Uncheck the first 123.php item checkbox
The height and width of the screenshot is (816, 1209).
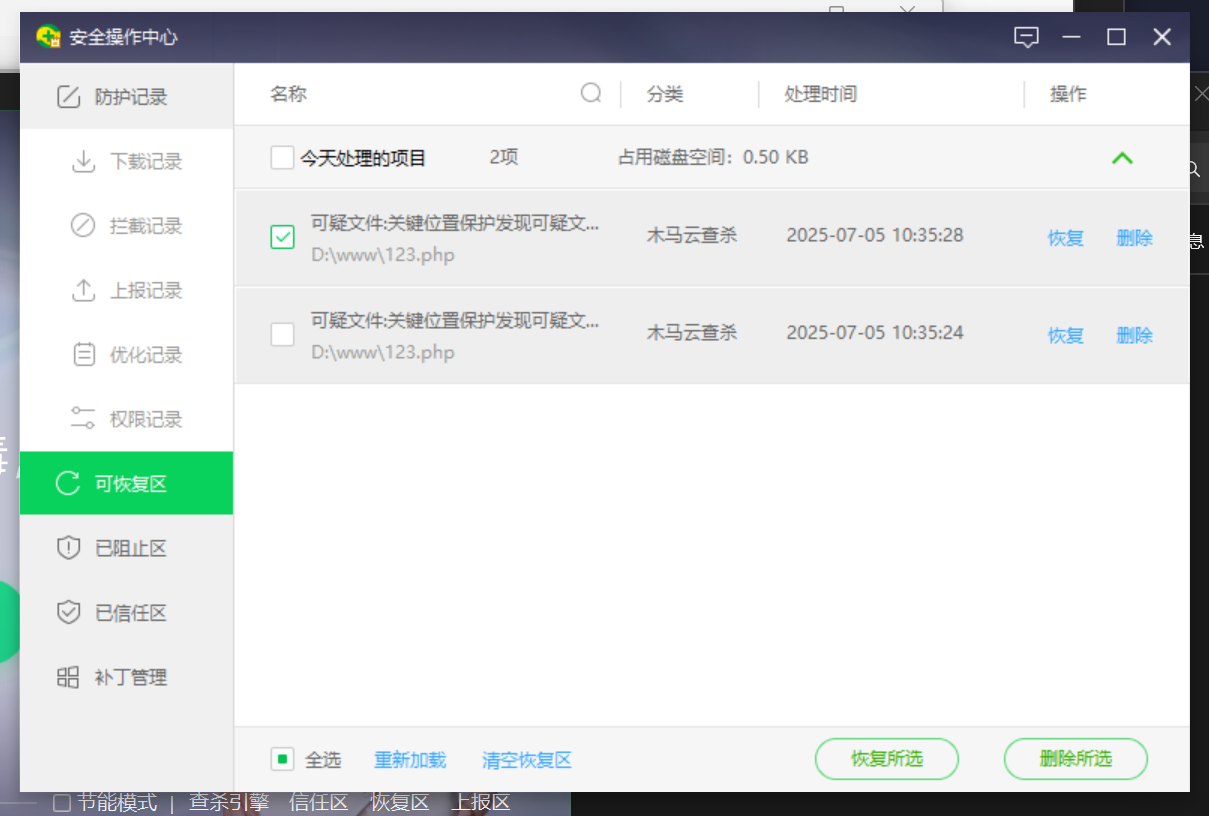tap(283, 237)
